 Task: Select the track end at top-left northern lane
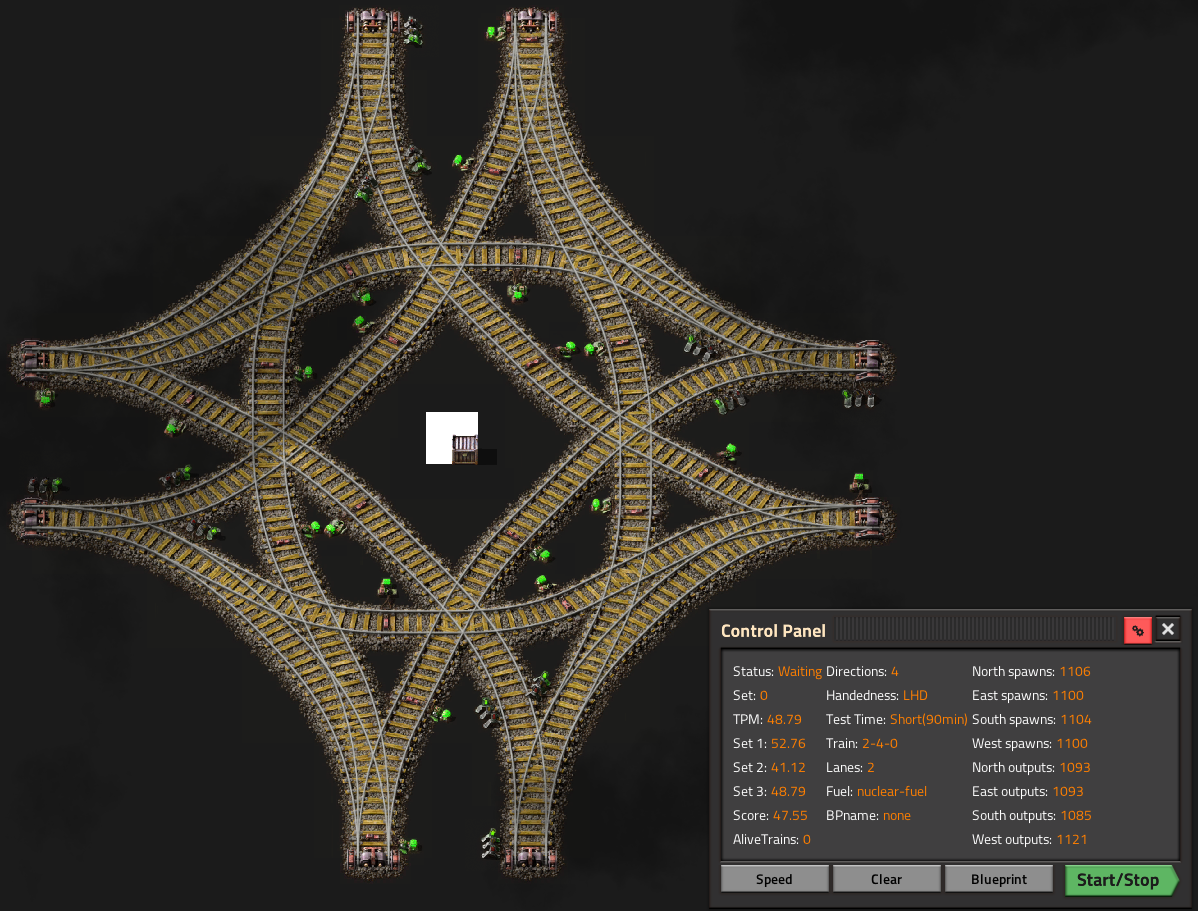tap(373, 20)
